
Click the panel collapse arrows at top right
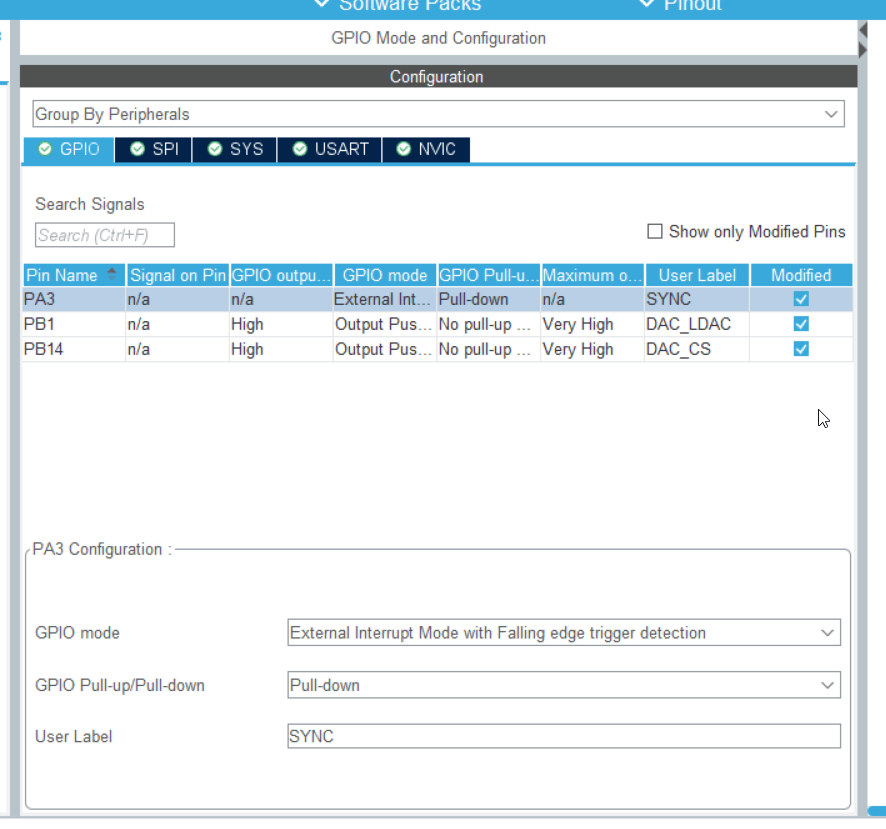click(863, 40)
